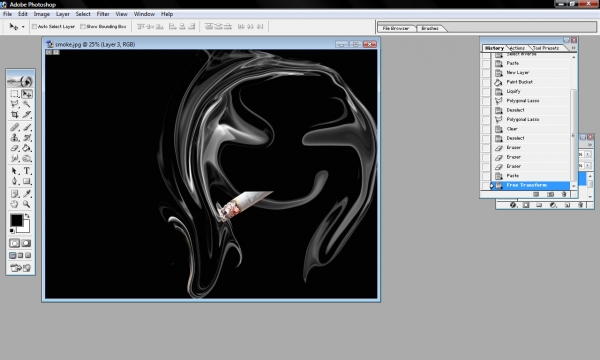Screen dimensions: 600x360
Task: Enable Auto Select Layer checkbox
Action: click(34, 26)
